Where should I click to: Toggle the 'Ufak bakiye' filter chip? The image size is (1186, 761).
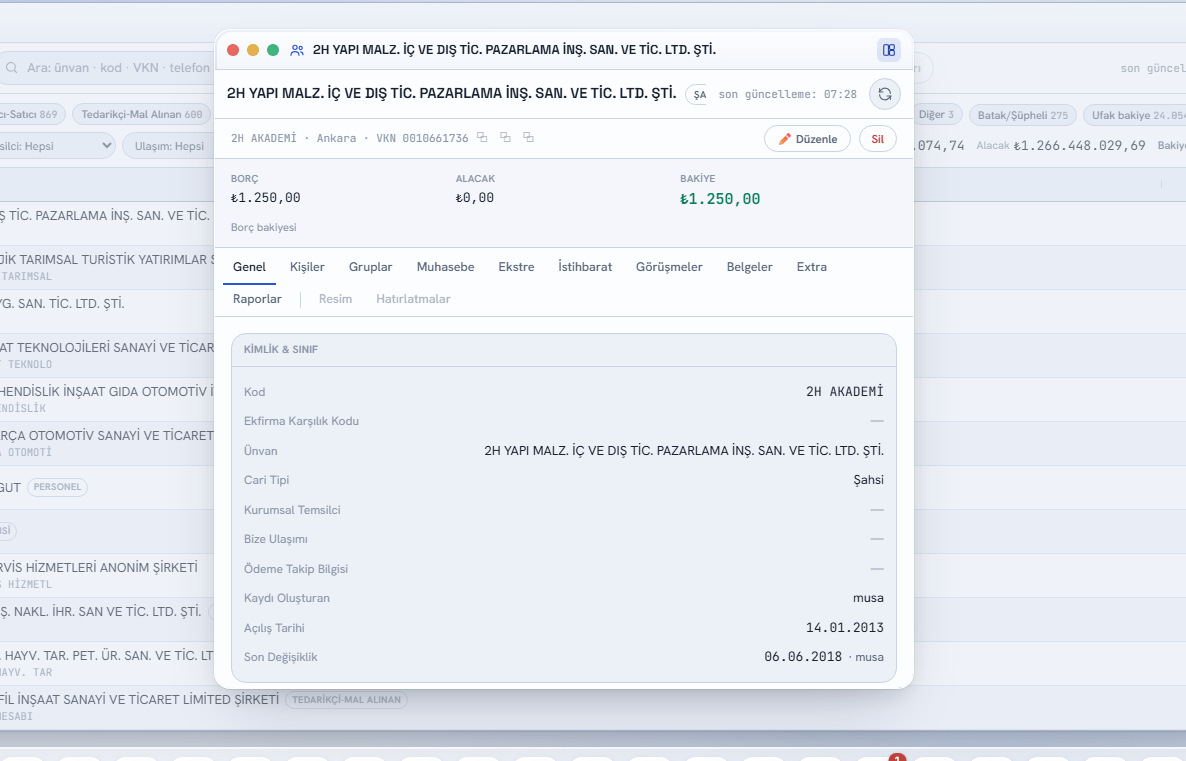click(x=1135, y=115)
